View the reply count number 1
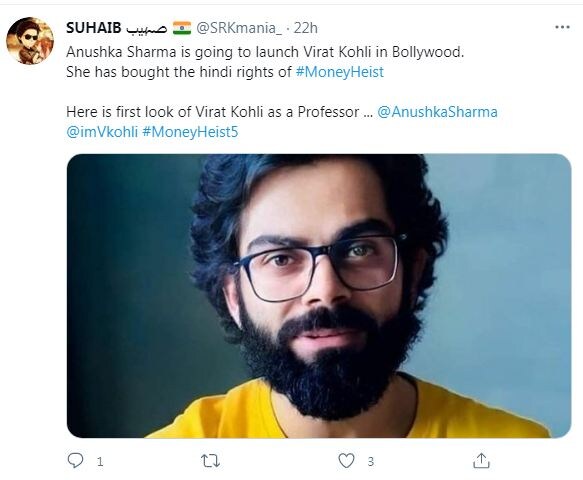 pyautogui.click(x=100, y=462)
